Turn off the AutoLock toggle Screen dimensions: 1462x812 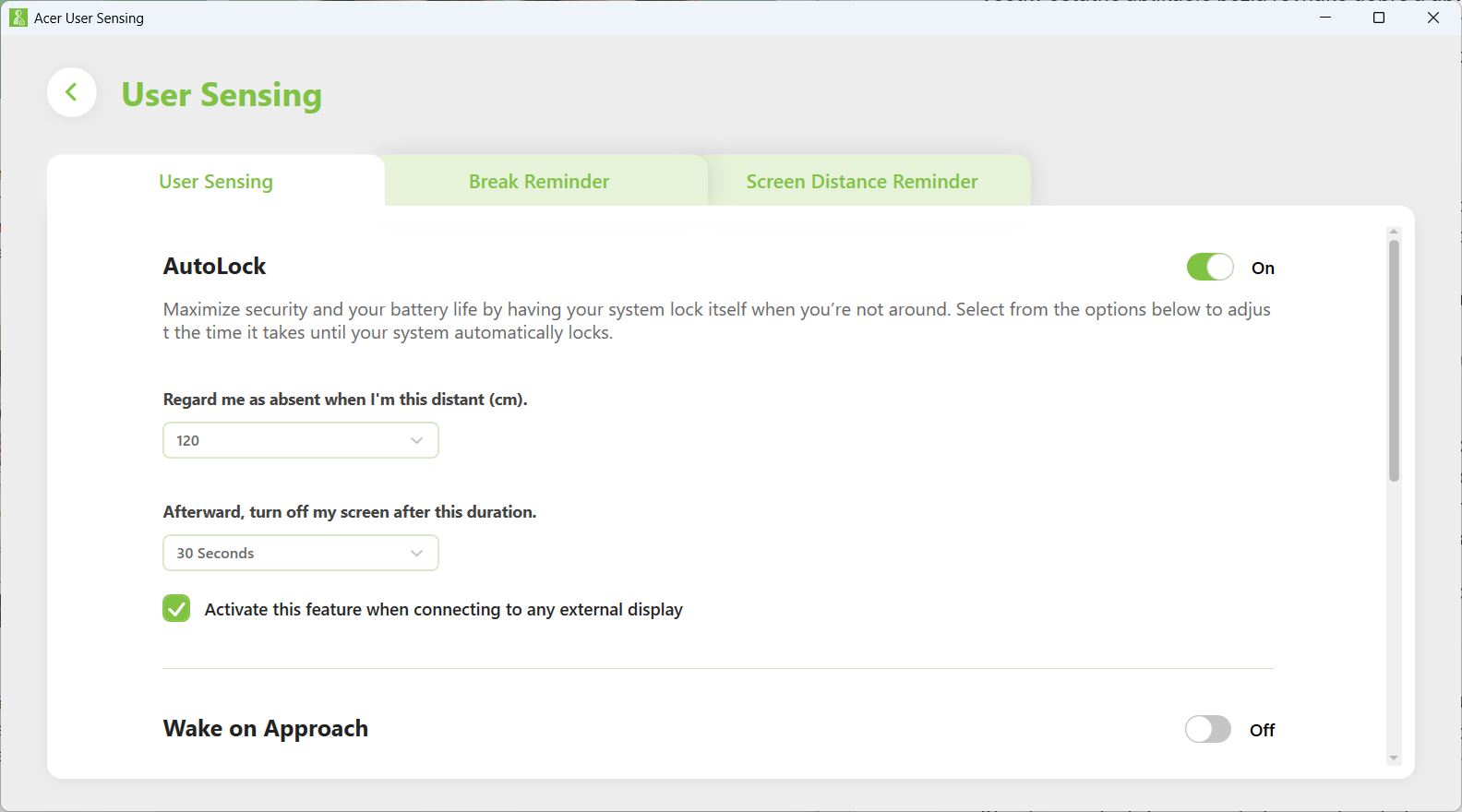pyautogui.click(x=1209, y=268)
